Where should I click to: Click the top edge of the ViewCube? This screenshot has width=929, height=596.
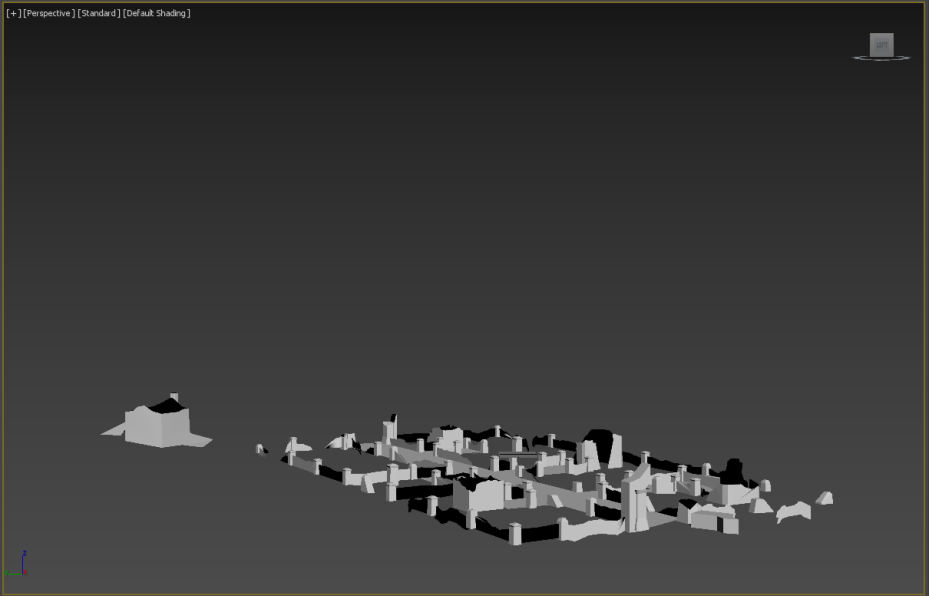click(881, 34)
